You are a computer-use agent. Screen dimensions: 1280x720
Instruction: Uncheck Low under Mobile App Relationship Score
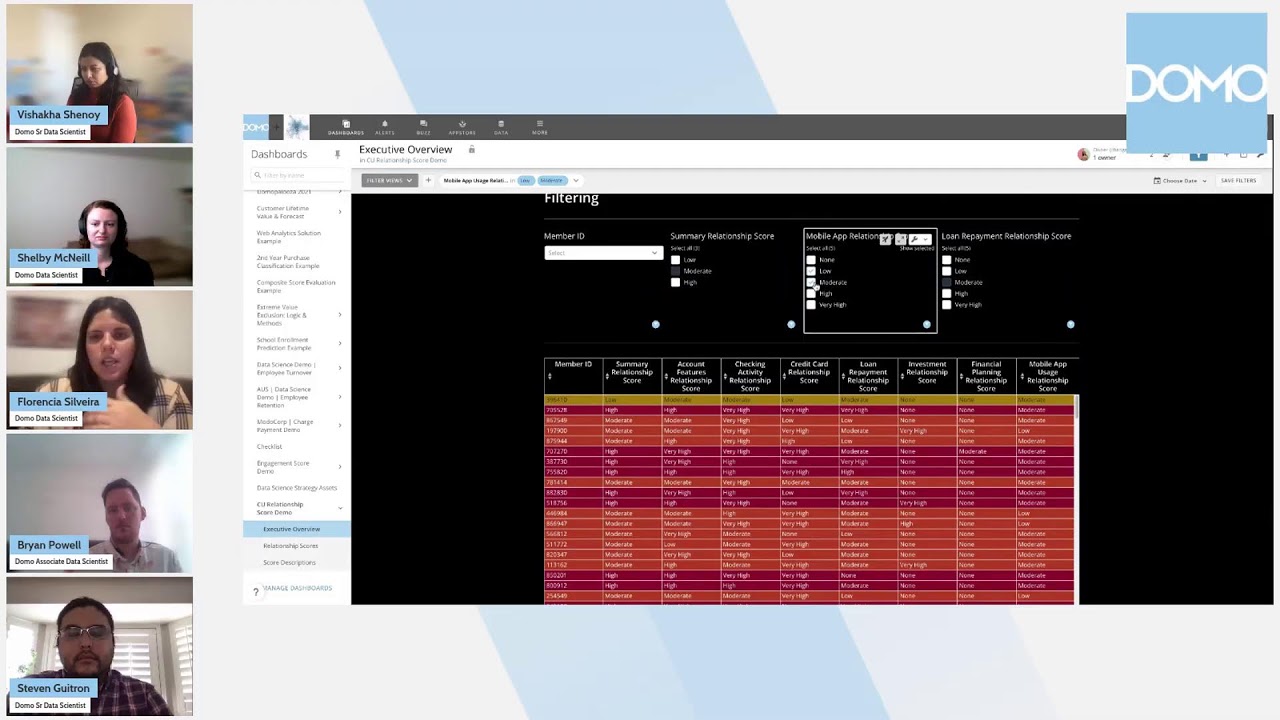[x=811, y=271]
